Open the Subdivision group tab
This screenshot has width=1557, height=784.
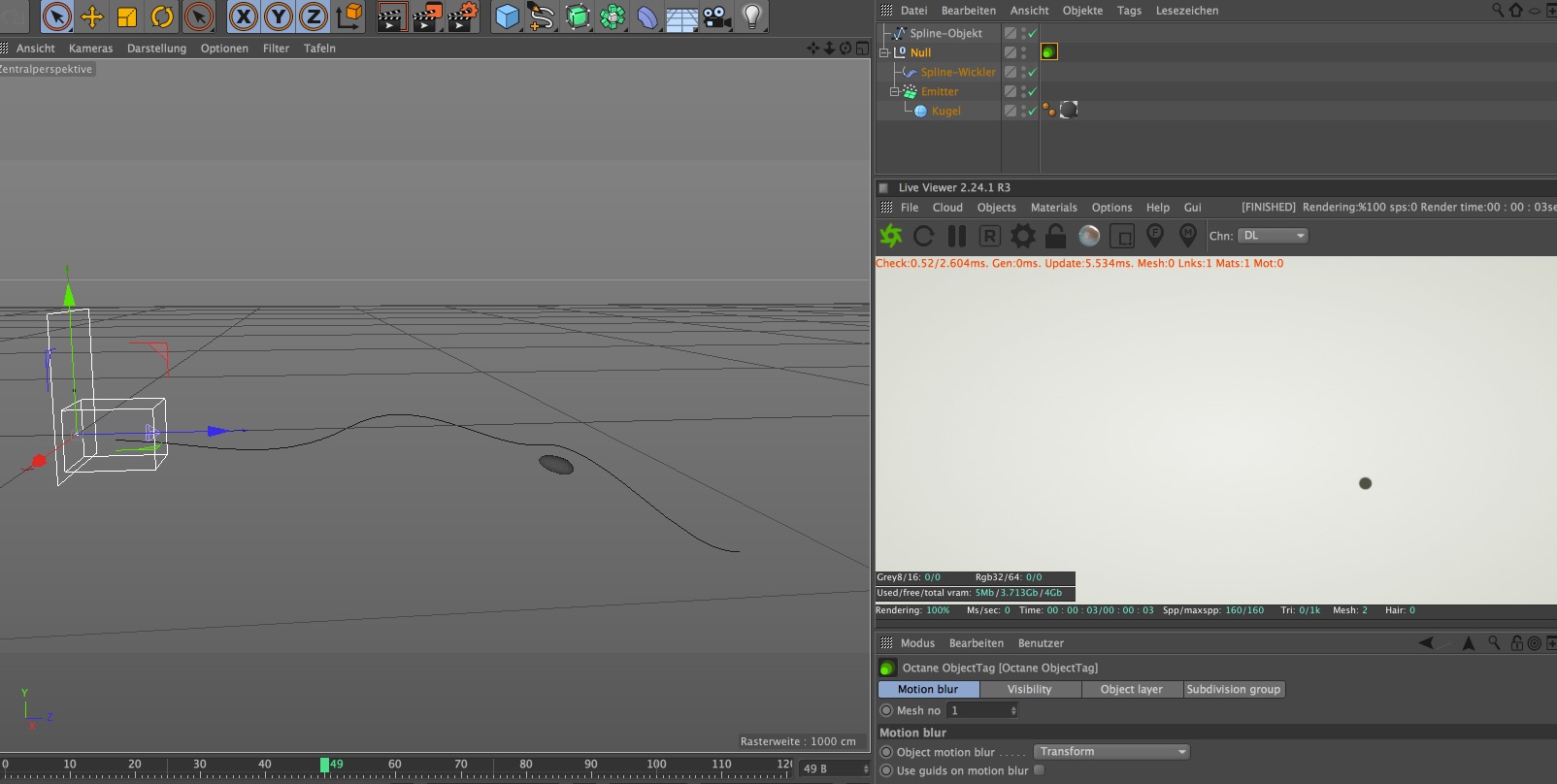point(1233,689)
